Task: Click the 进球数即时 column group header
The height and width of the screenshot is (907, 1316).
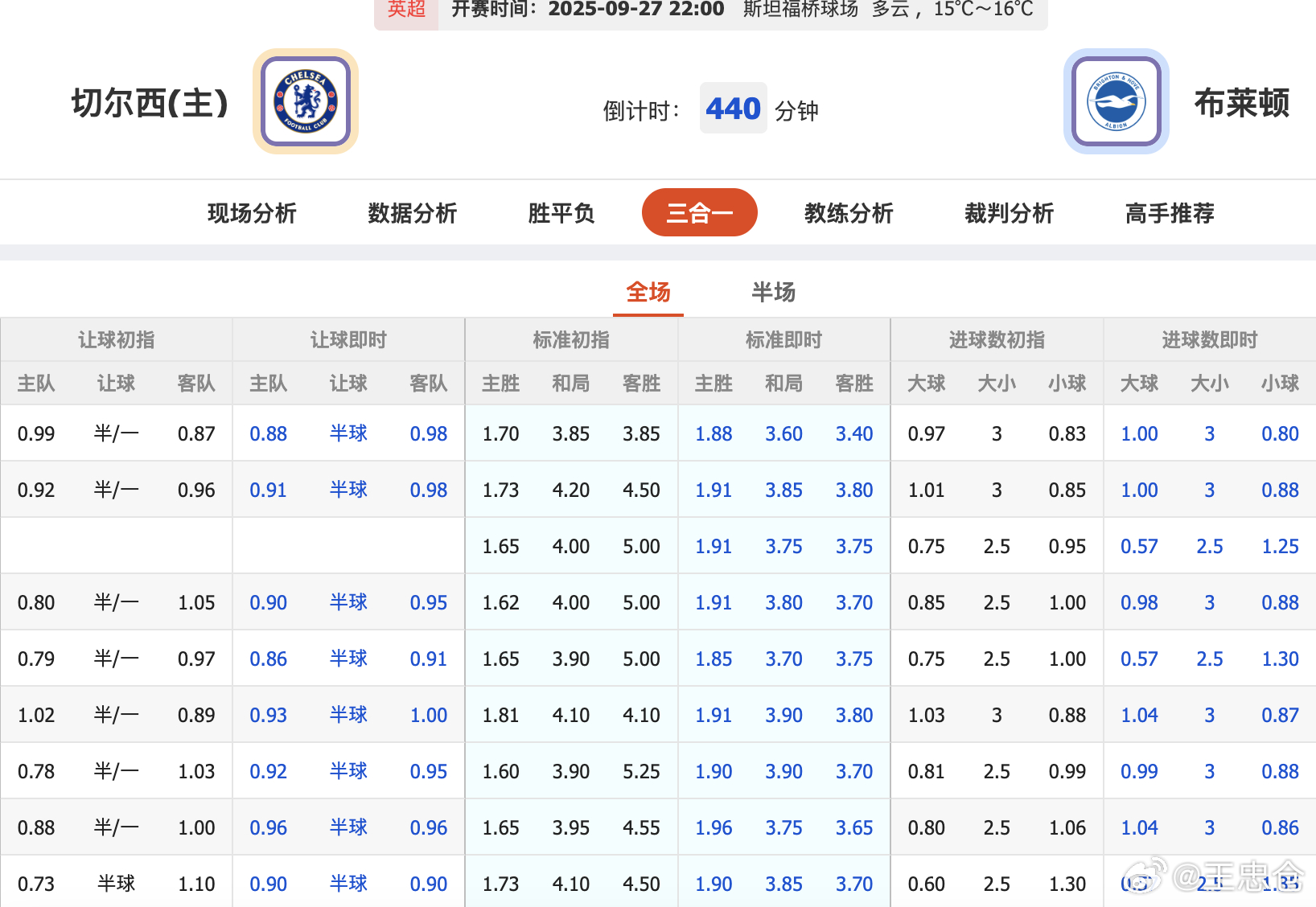Action: coord(1209,339)
